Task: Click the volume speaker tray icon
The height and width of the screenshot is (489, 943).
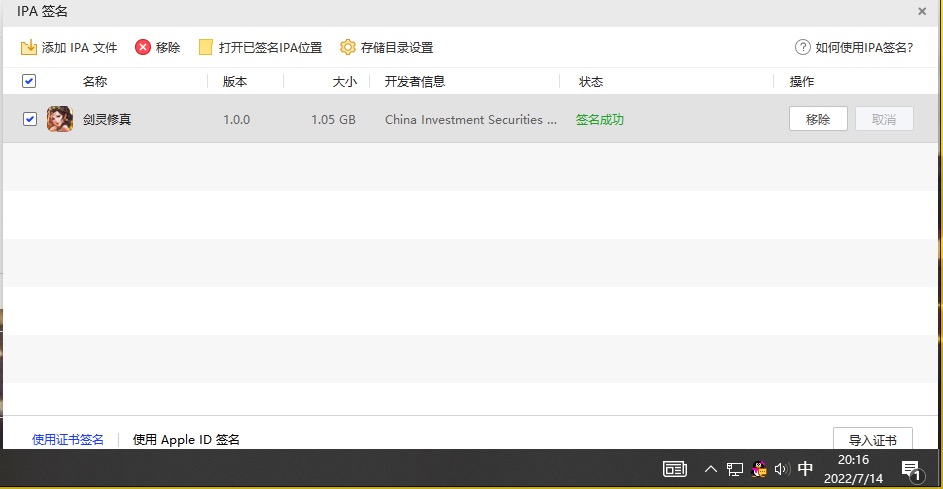Action: point(782,469)
